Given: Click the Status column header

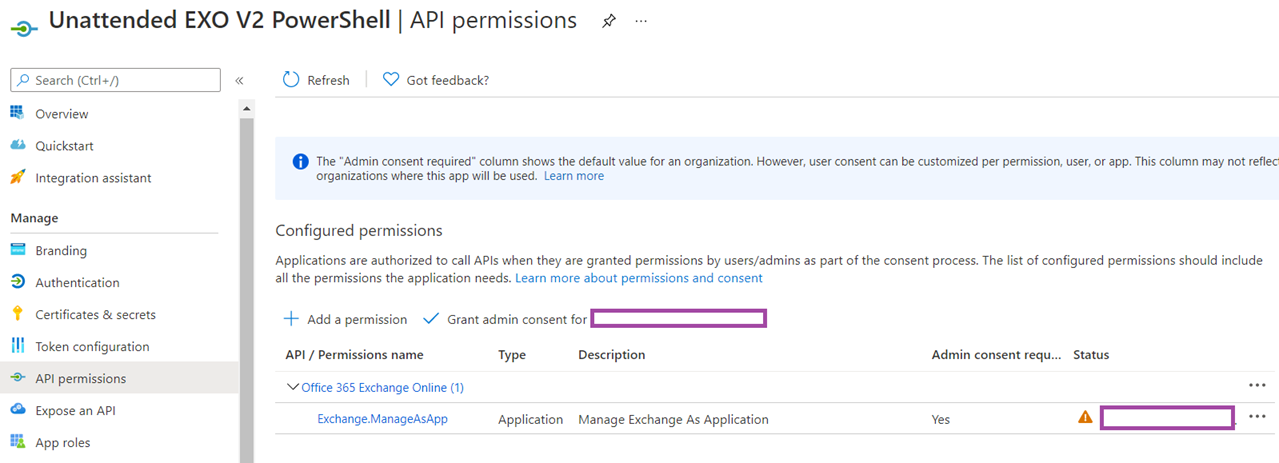Looking at the screenshot, I should 1091,355.
